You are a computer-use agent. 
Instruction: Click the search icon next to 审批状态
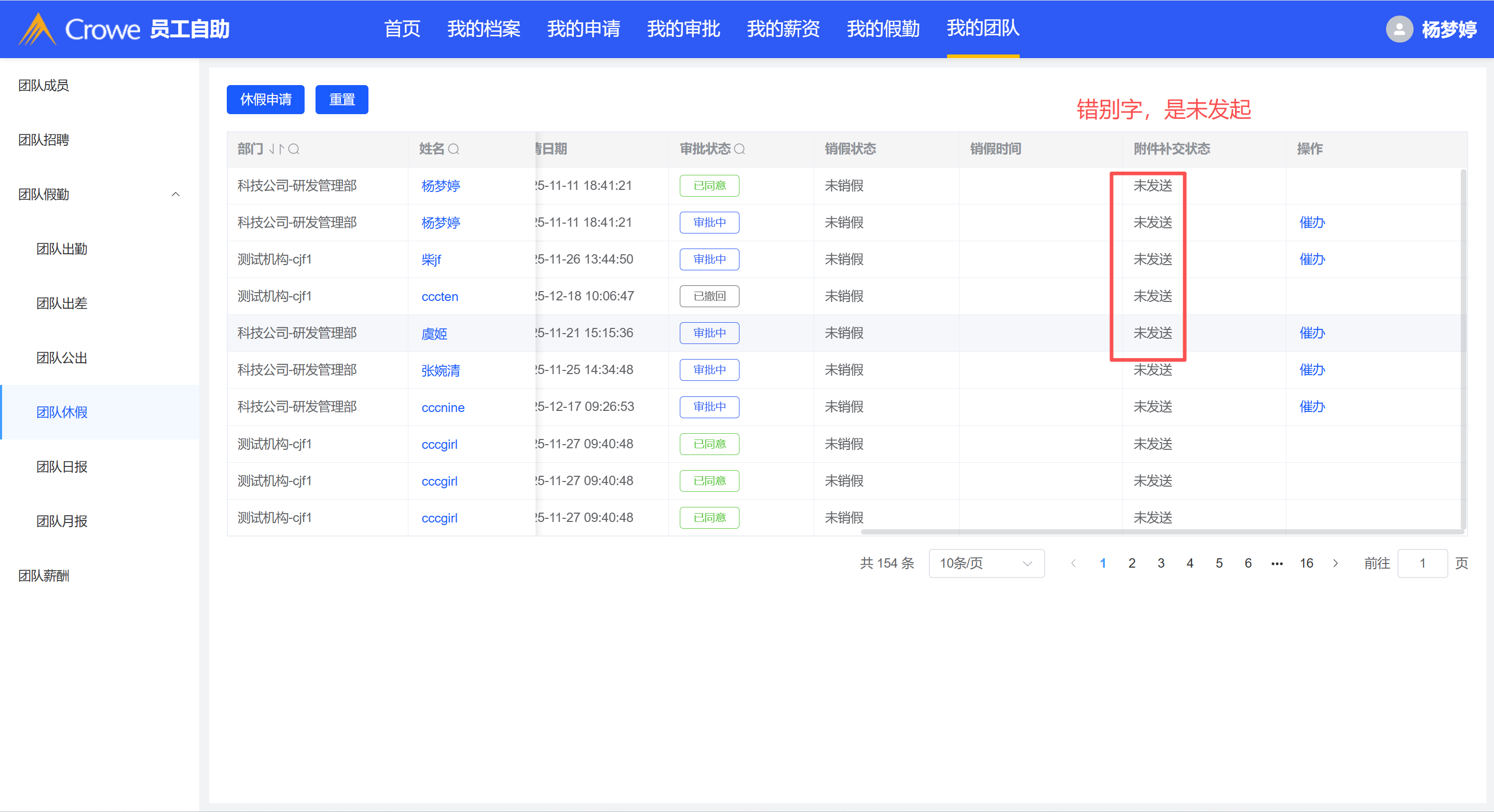(739, 149)
